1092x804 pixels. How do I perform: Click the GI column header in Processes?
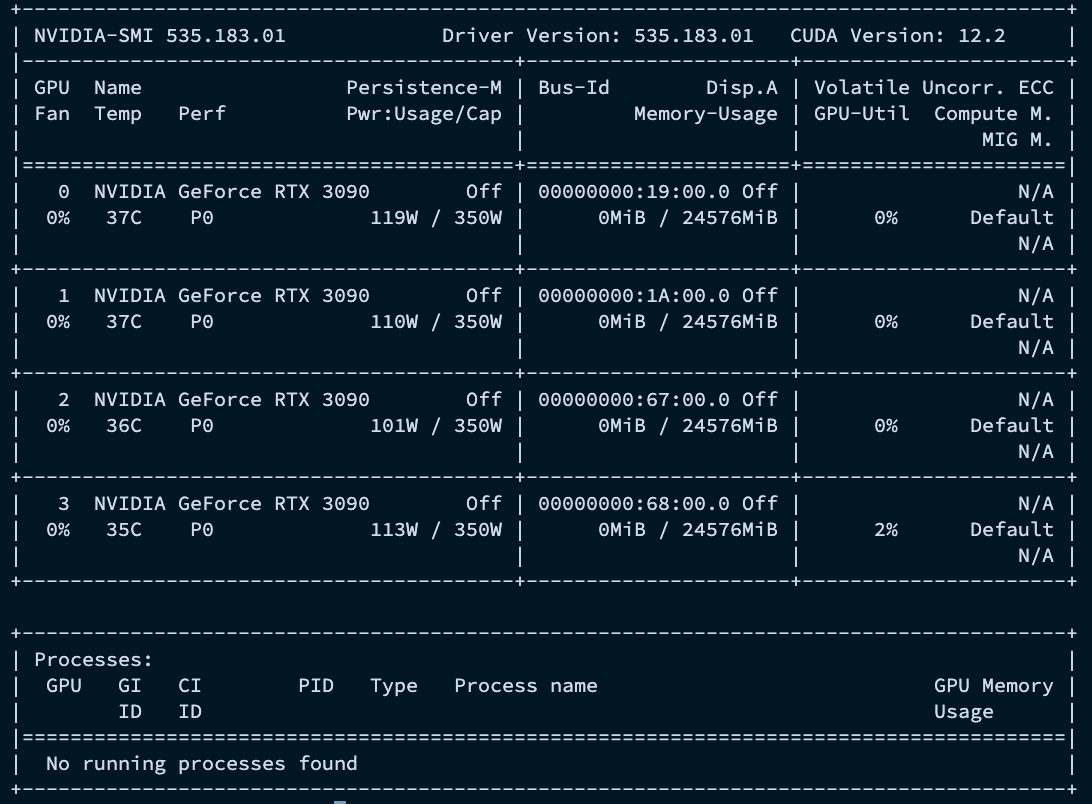[130, 686]
